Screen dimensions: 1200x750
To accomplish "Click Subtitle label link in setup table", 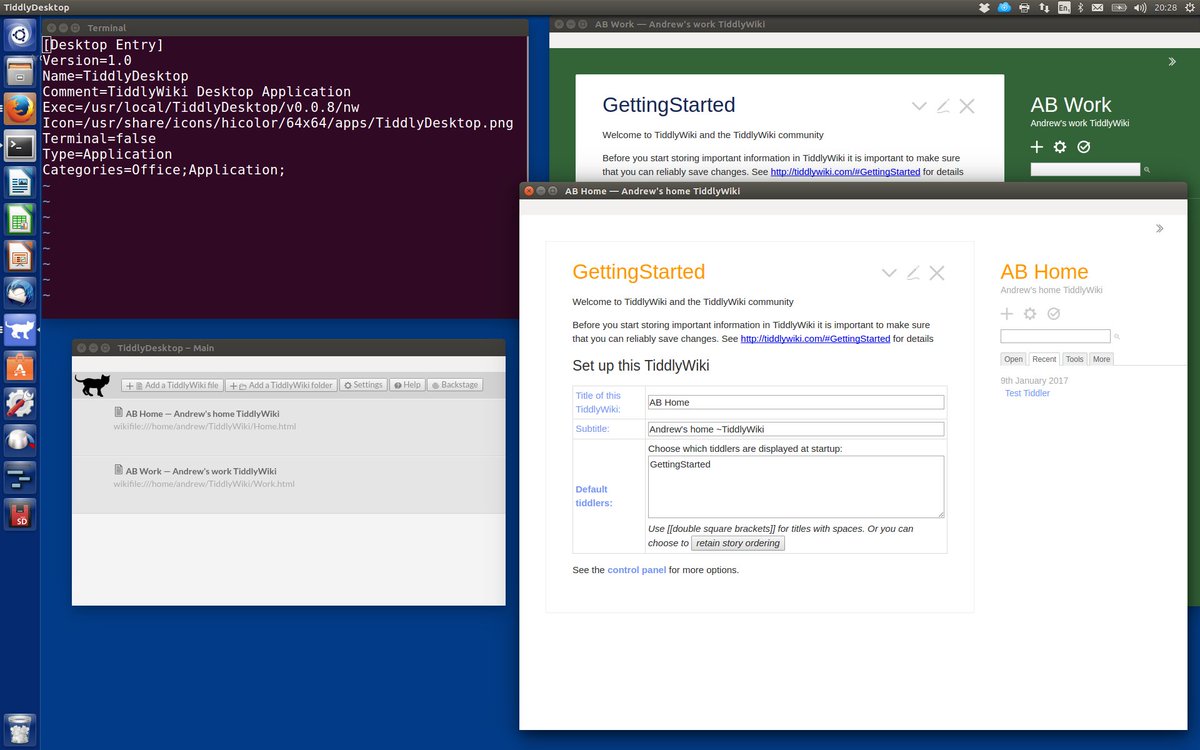I will pos(594,429).
